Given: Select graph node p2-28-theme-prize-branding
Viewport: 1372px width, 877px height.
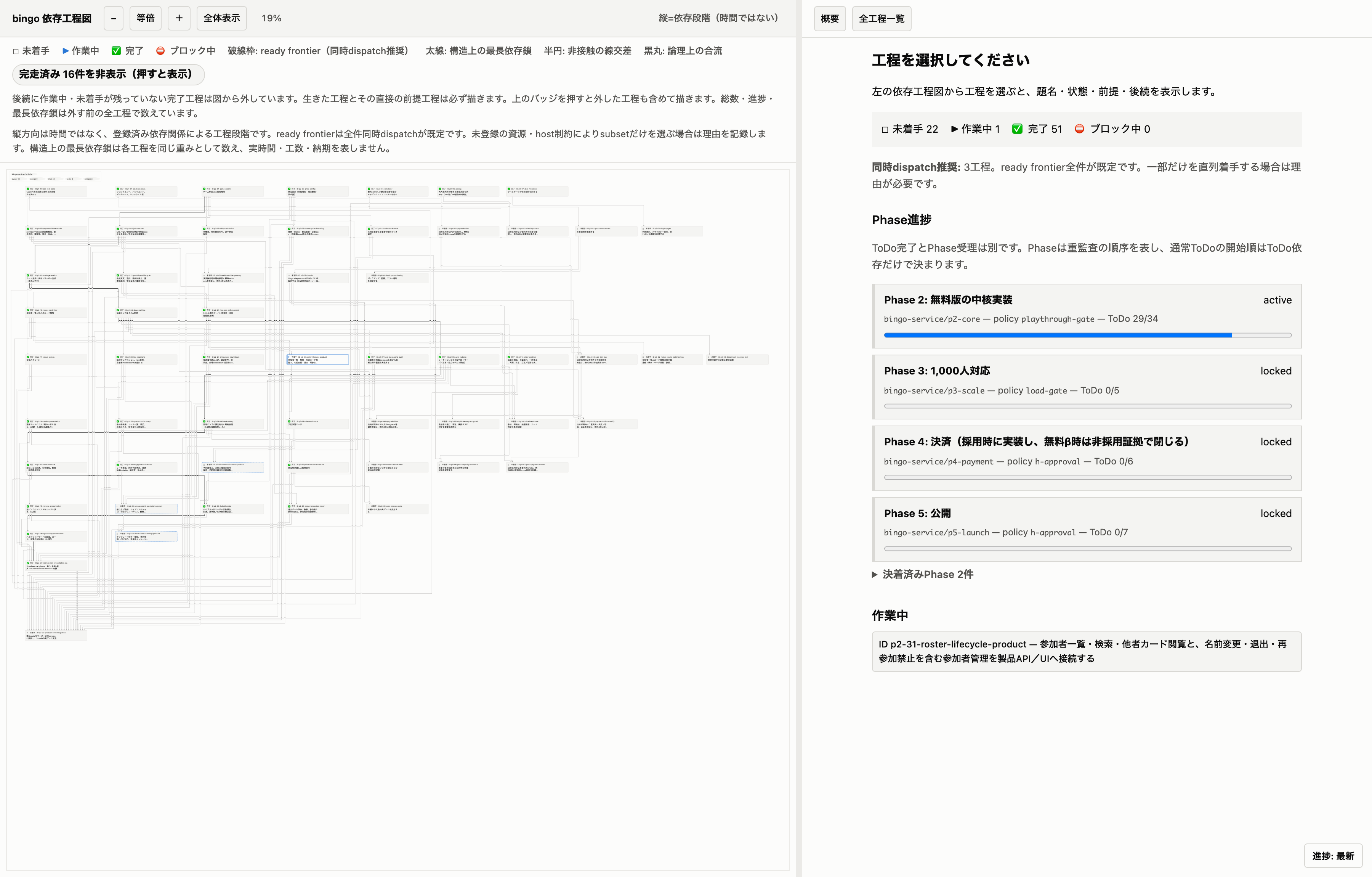Looking at the screenshot, I should (x=317, y=231).
